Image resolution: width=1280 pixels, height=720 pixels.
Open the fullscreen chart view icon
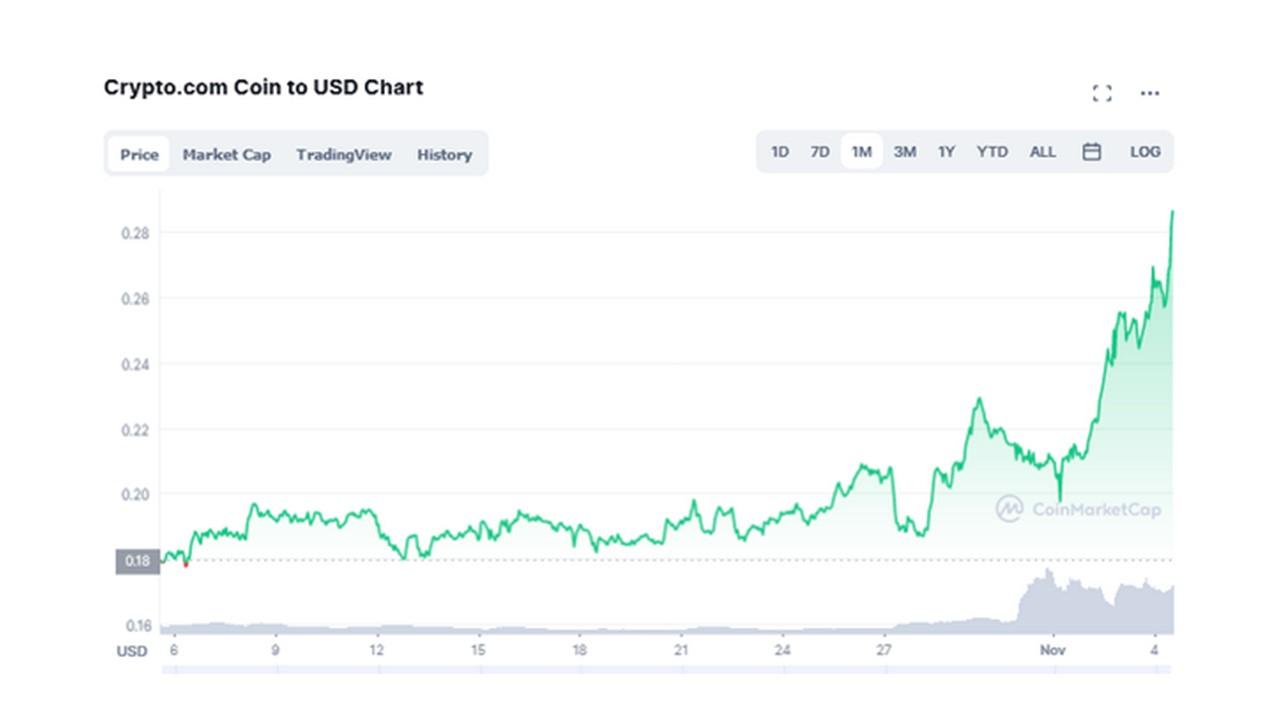[x=1103, y=92]
